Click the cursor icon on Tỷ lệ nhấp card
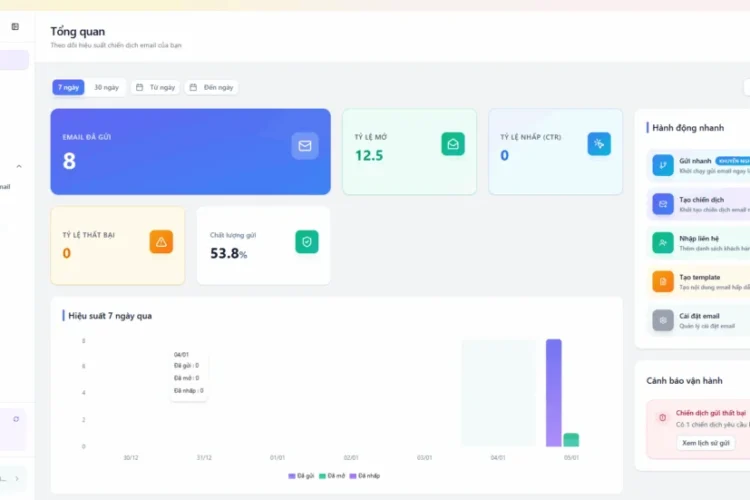750x500 pixels. tap(599, 144)
